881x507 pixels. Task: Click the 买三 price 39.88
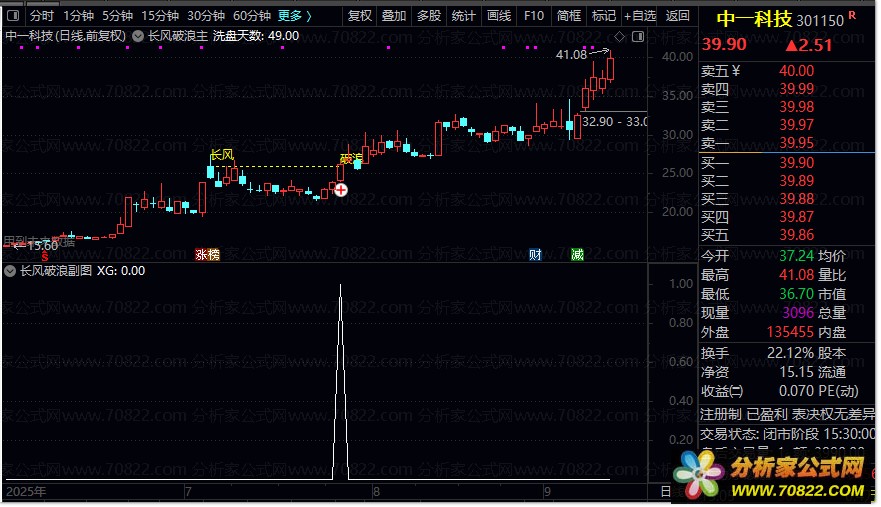click(x=796, y=199)
